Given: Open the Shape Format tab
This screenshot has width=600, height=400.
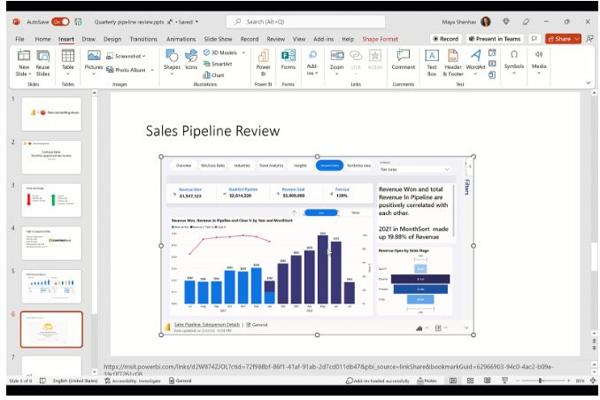Looking at the screenshot, I should click(380, 39).
